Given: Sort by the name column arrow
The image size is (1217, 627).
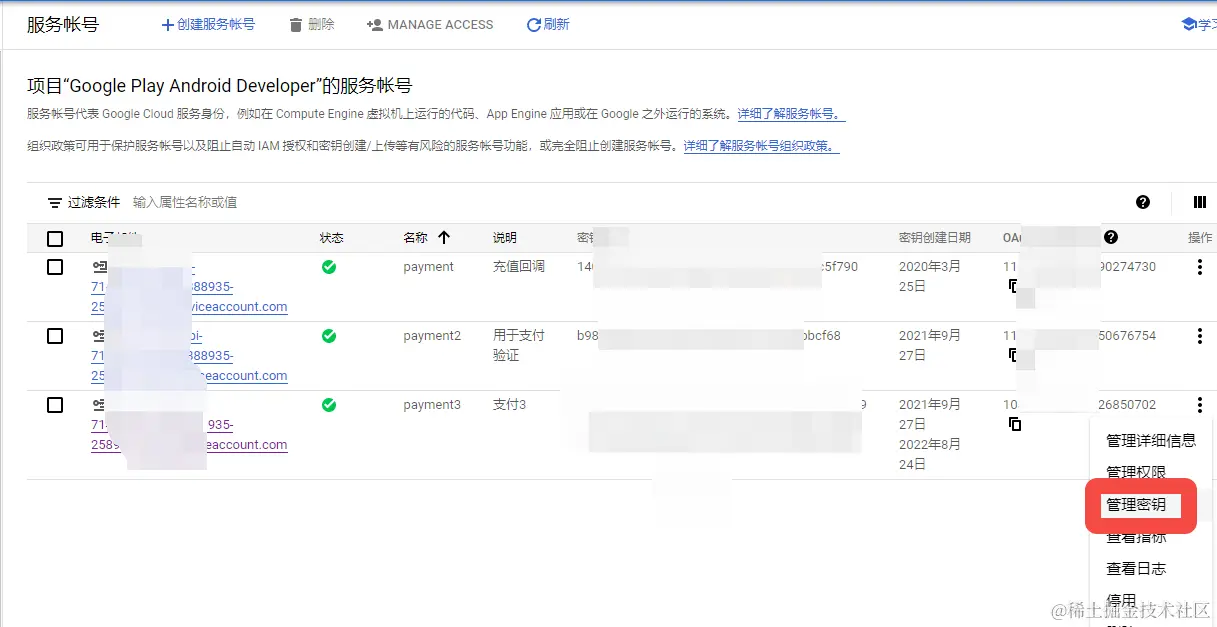Looking at the screenshot, I should pos(444,238).
